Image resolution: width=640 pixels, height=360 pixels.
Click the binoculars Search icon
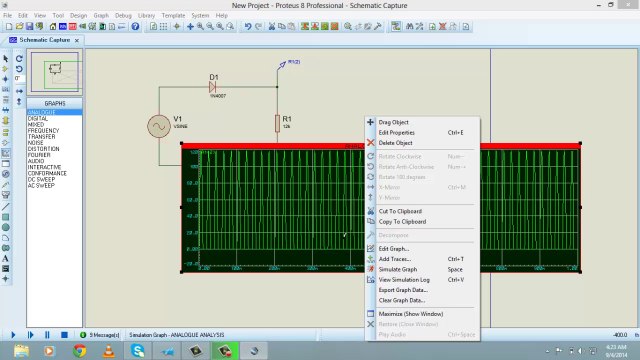409,27
